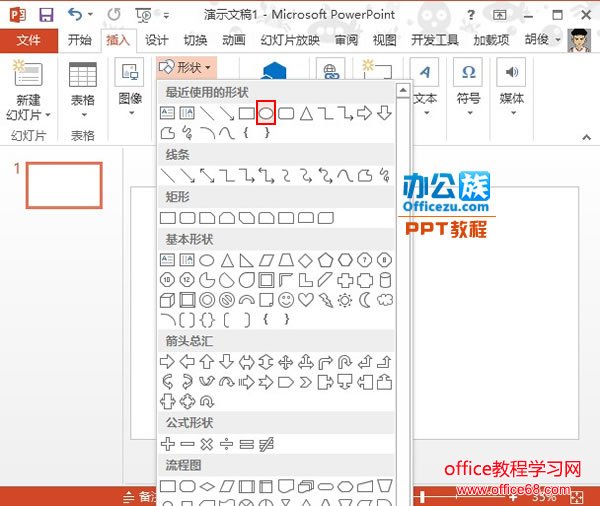The width and height of the screenshot is (600, 506).
Task: Pick the up arrow in block arrows
Action: click(x=207, y=361)
